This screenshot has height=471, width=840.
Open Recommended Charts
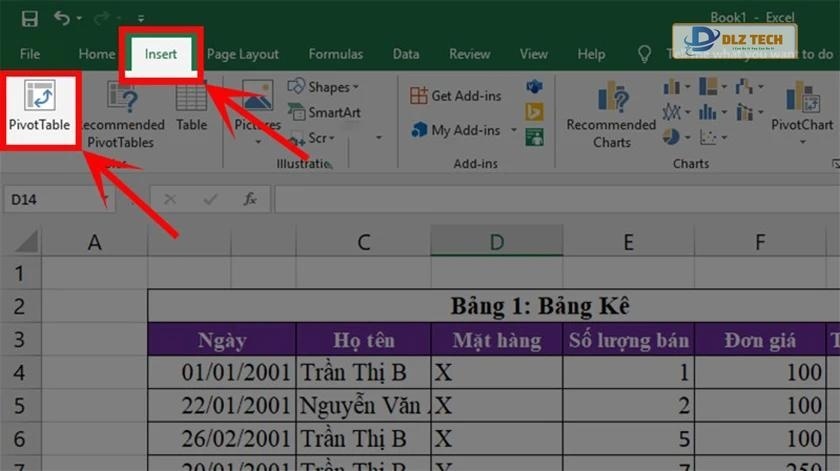click(x=611, y=115)
